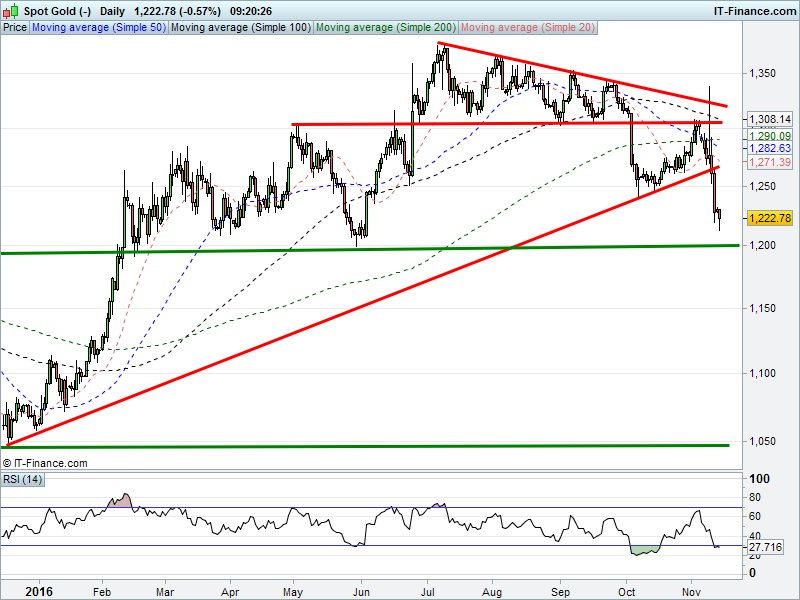Image resolution: width=800 pixels, height=600 pixels.
Task: Click the © IT-Finance.com copyright text
Action: coord(45,463)
